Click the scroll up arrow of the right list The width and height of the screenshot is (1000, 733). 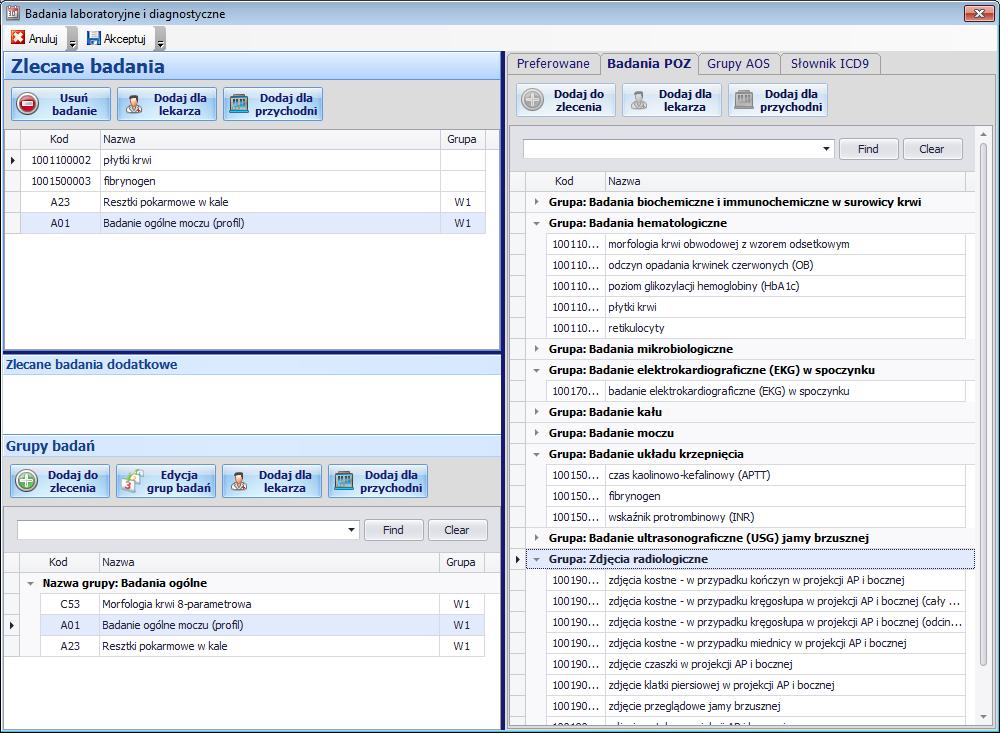tap(983, 135)
